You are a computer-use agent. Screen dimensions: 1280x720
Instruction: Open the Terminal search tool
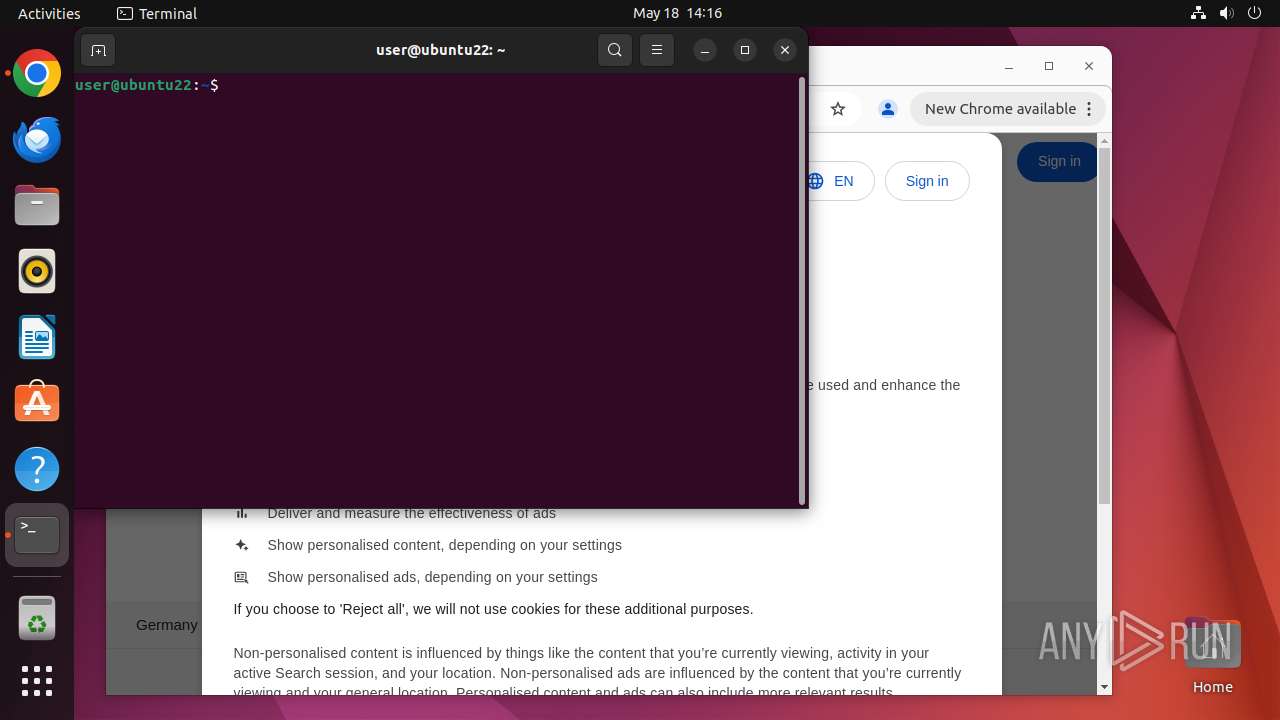click(x=615, y=50)
